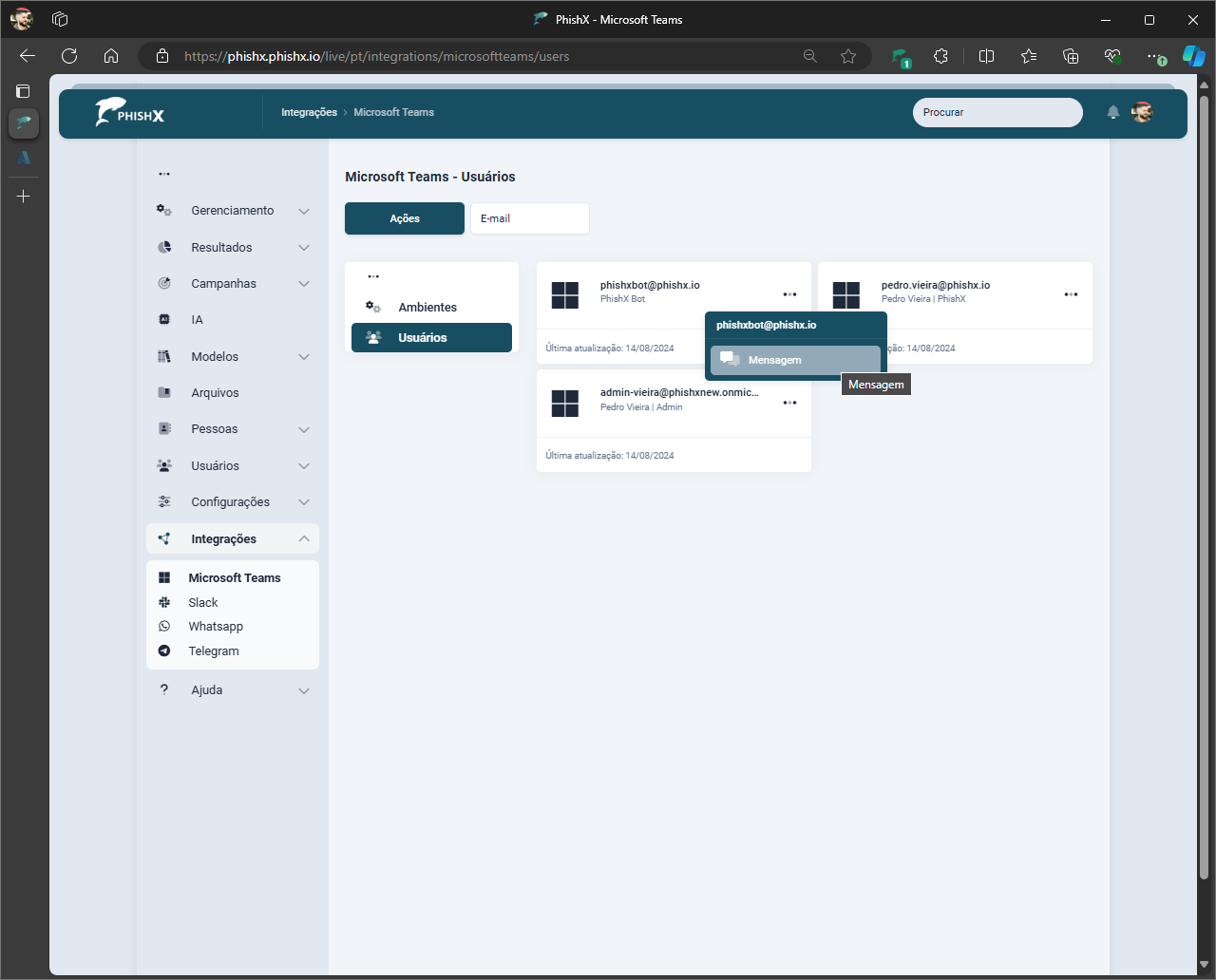Open options dots for admin-vieira card

click(789, 403)
